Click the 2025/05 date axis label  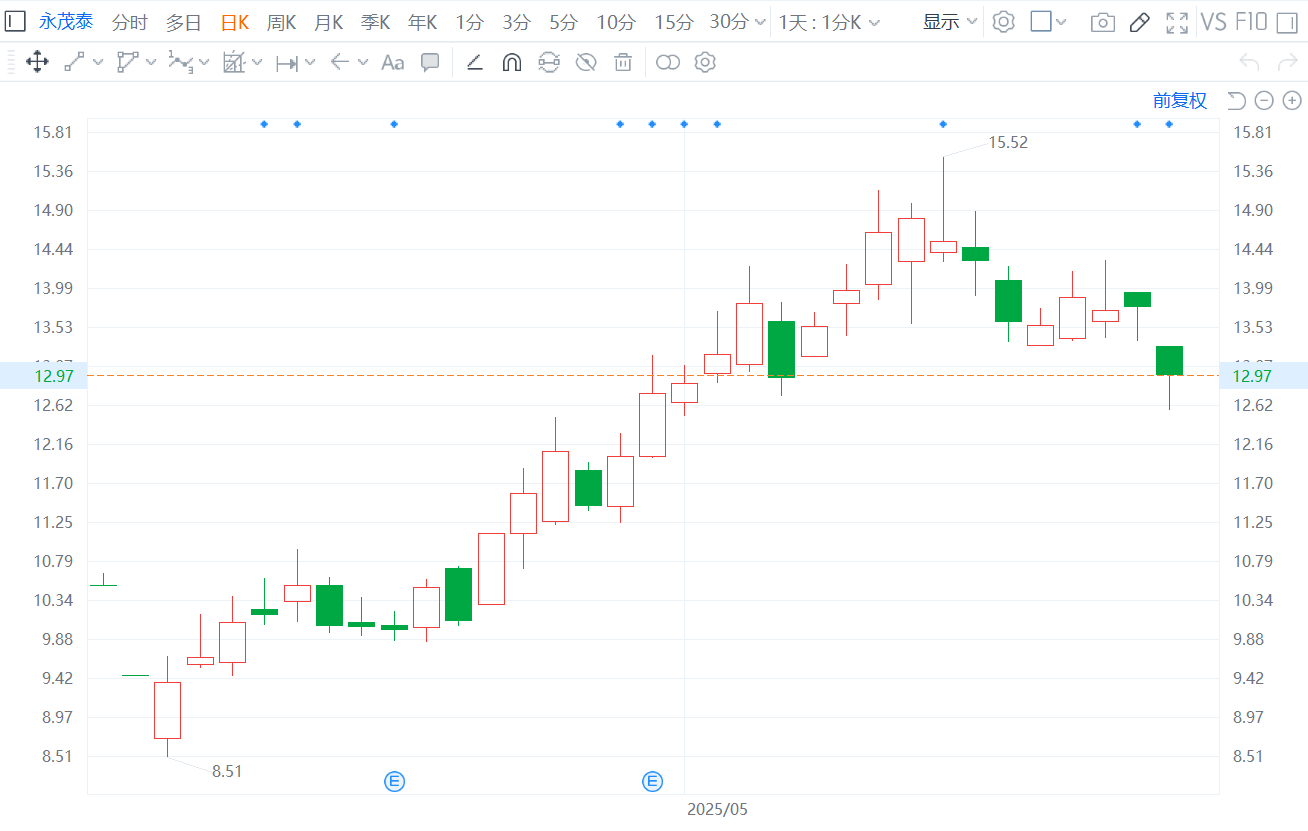[717, 809]
